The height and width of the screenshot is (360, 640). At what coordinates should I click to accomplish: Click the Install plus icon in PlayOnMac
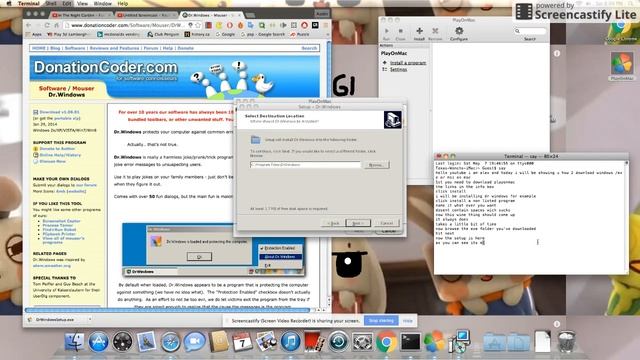click(x=419, y=31)
